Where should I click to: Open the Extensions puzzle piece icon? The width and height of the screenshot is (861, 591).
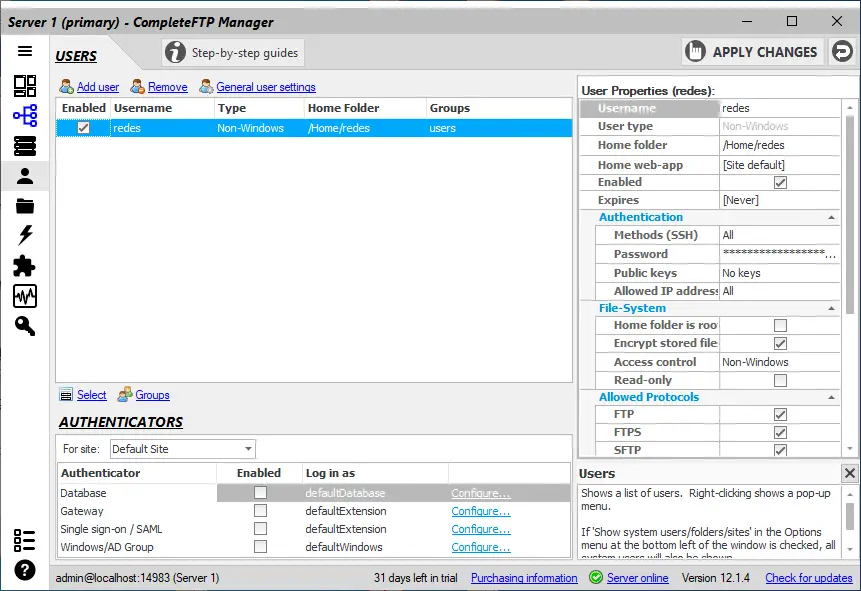point(25,266)
